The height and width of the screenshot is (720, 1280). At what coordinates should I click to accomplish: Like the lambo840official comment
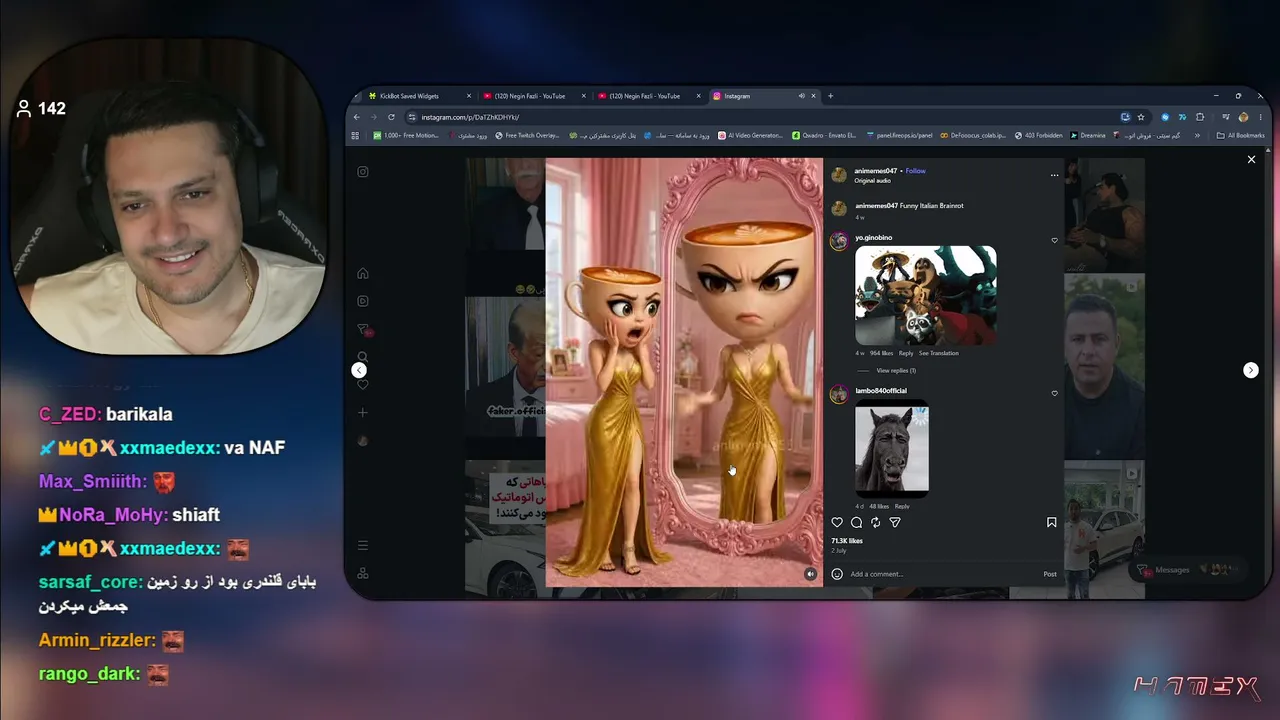(x=1054, y=393)
